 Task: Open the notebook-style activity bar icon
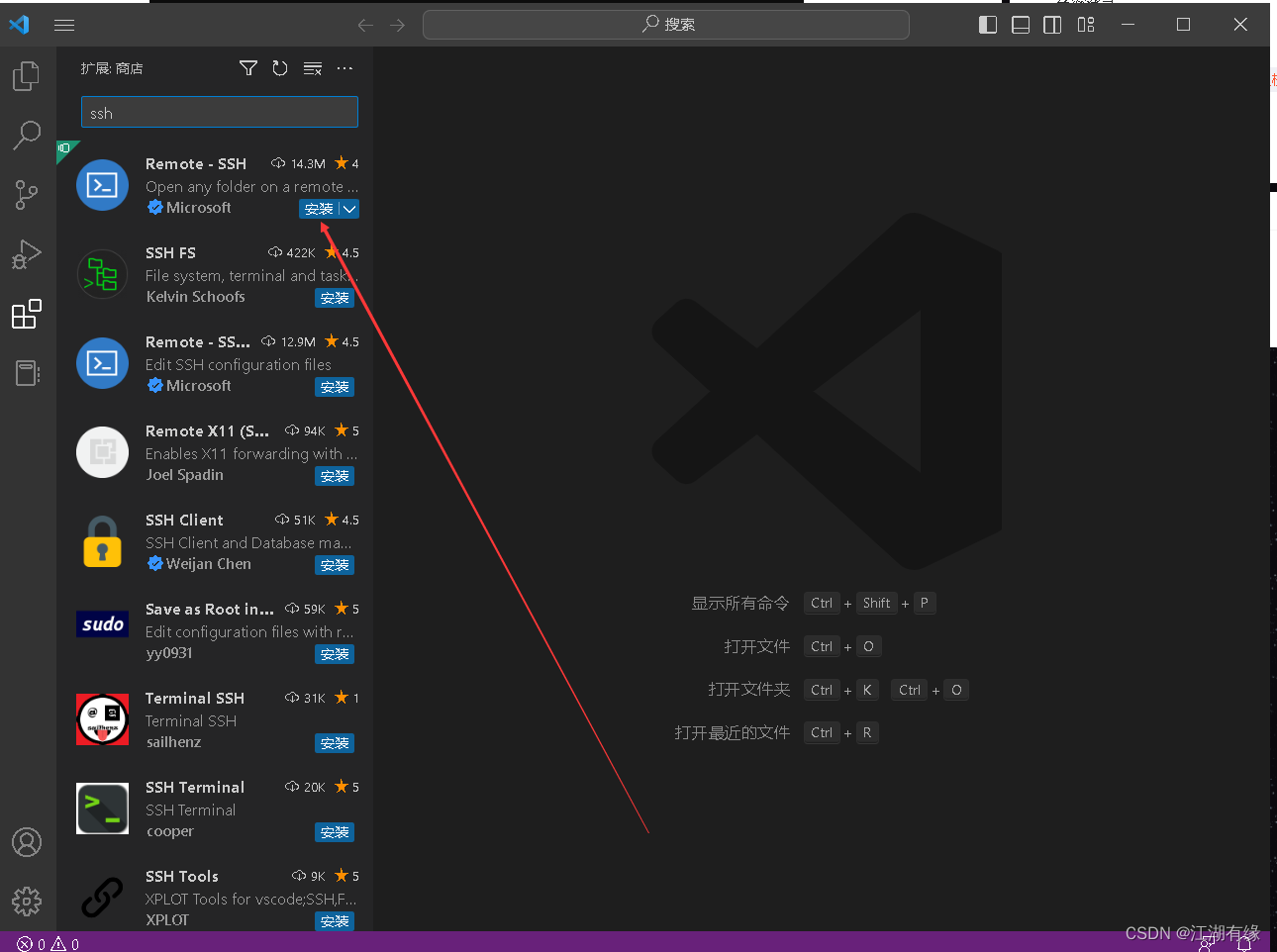[27, 373]
